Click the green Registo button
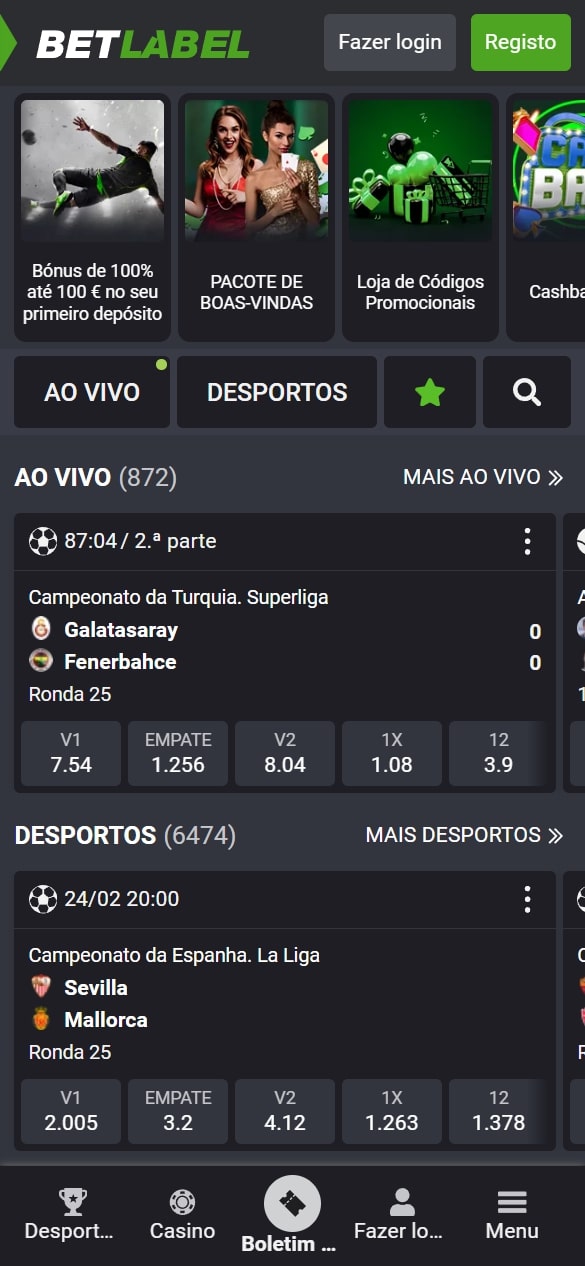The height and width of the screenshot is (1266, 585). click(x=520, y=42)
